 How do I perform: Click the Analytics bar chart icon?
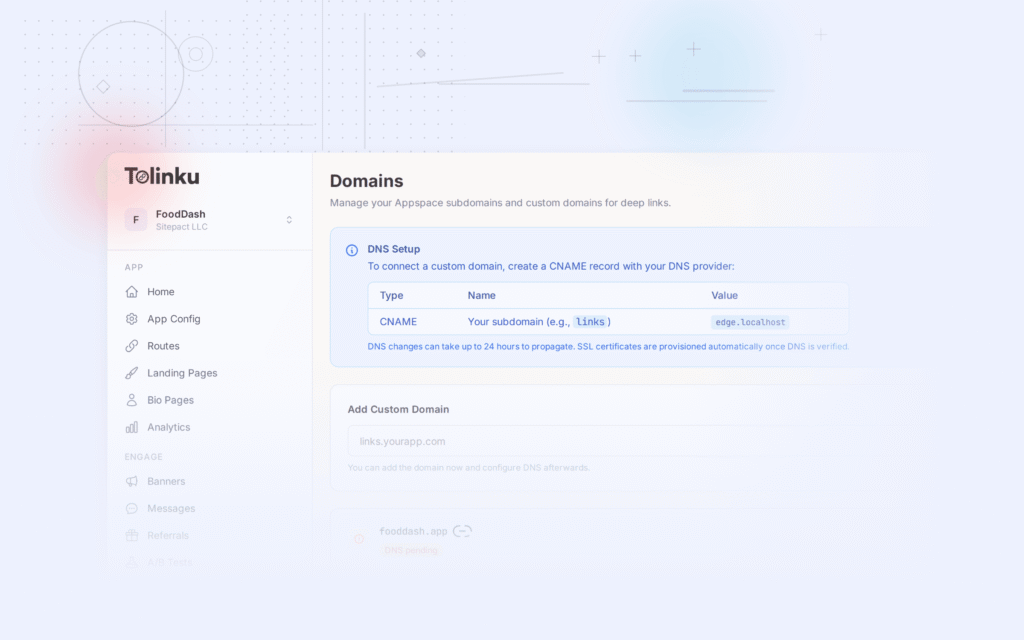(x=134, y=426)
